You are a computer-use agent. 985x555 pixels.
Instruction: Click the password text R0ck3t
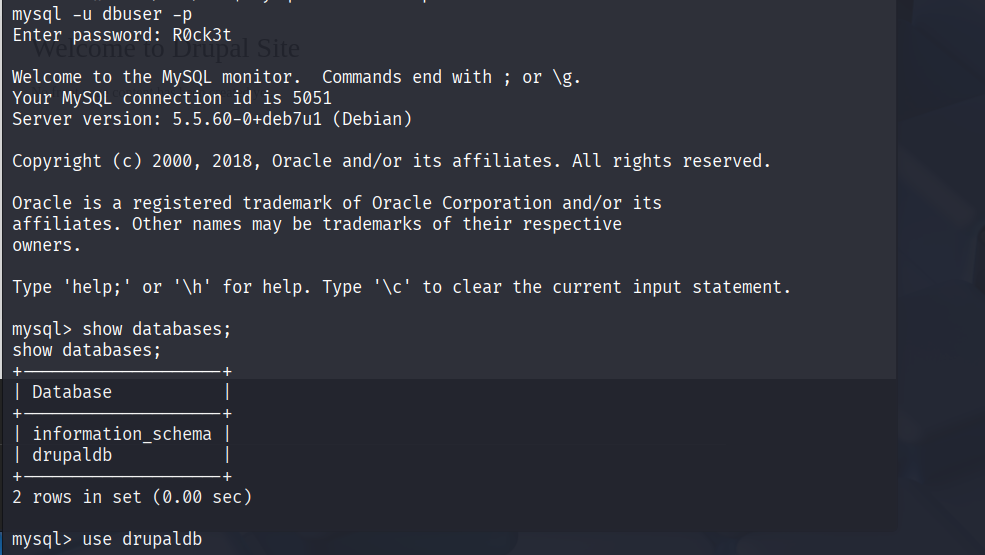coord(202,35)
